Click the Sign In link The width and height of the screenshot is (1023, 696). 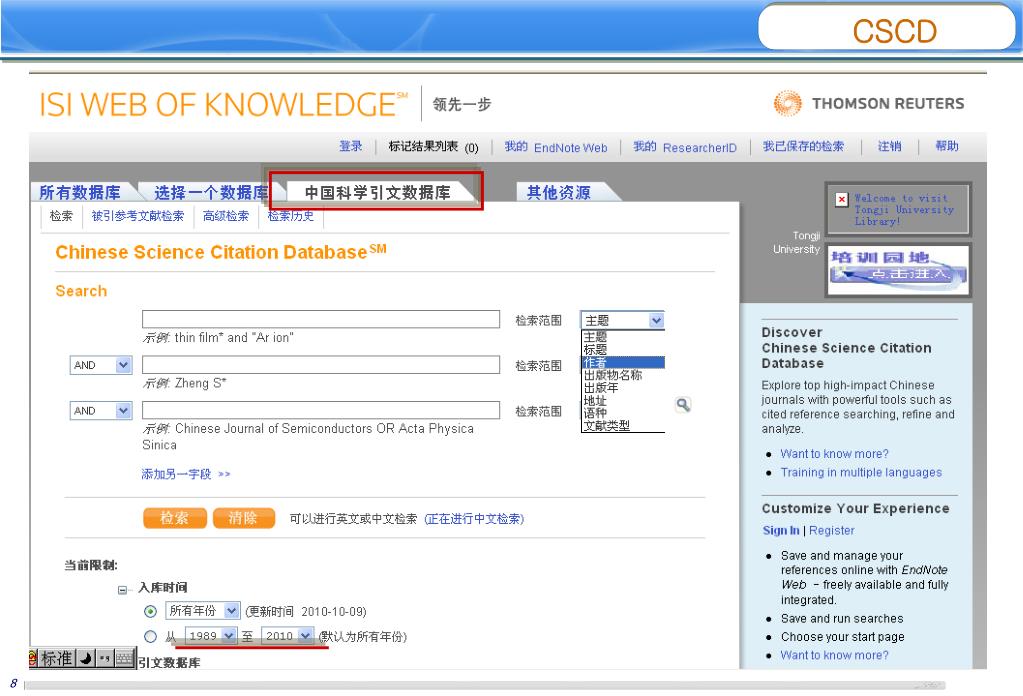coord(781,530)
